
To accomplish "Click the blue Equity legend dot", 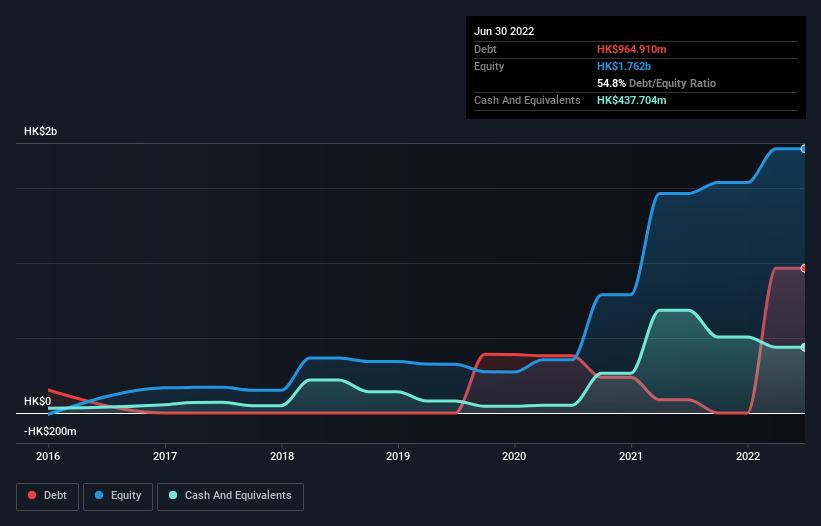I will (99, 495).
